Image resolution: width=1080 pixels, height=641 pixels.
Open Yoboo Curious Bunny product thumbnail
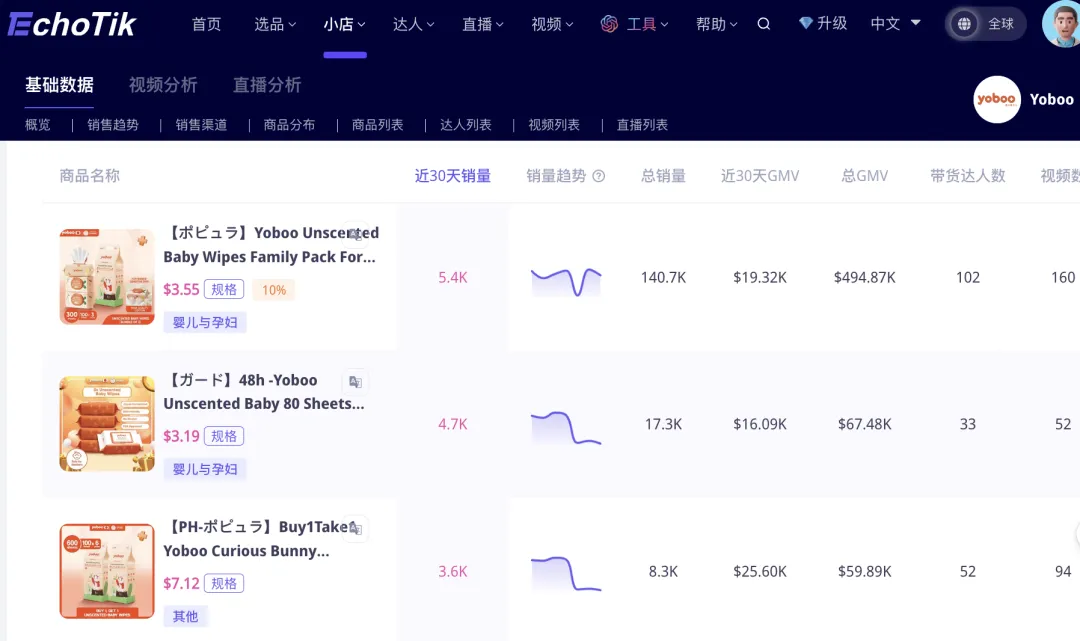point(107,571)
